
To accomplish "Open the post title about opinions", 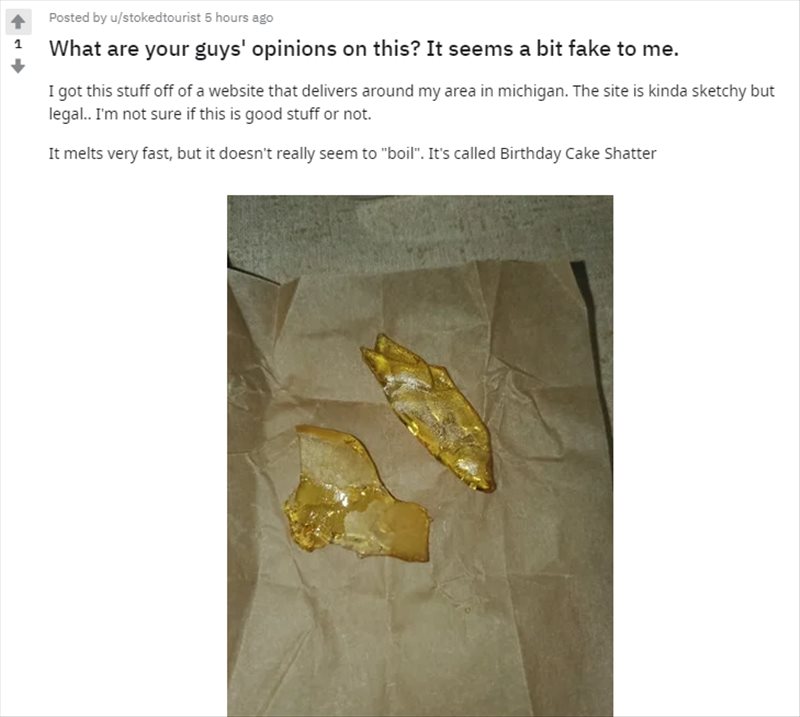I will pos(364,49).
